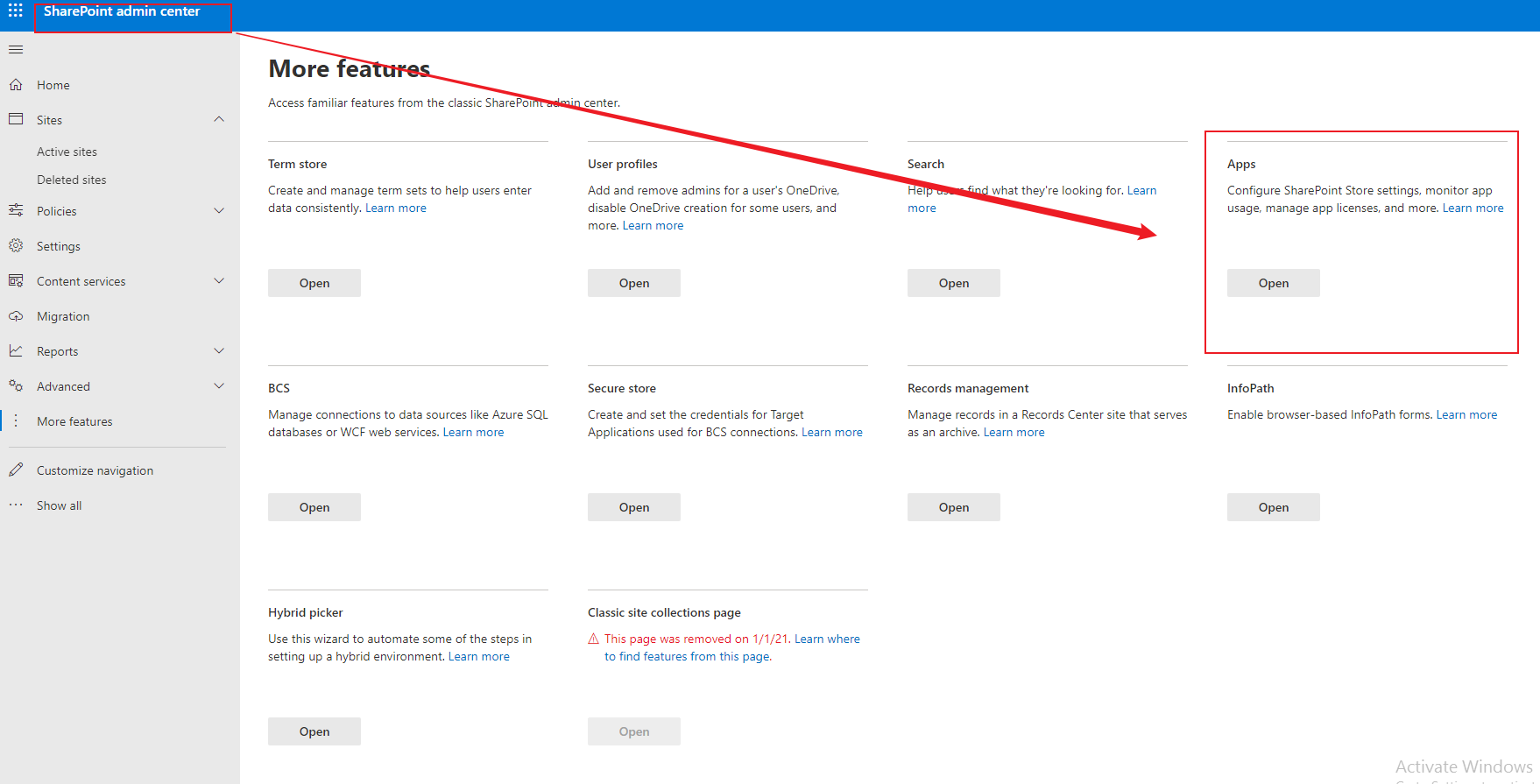
Task: Select Customize navigation option
Action: pyautogui.click(x=95, y=470)
